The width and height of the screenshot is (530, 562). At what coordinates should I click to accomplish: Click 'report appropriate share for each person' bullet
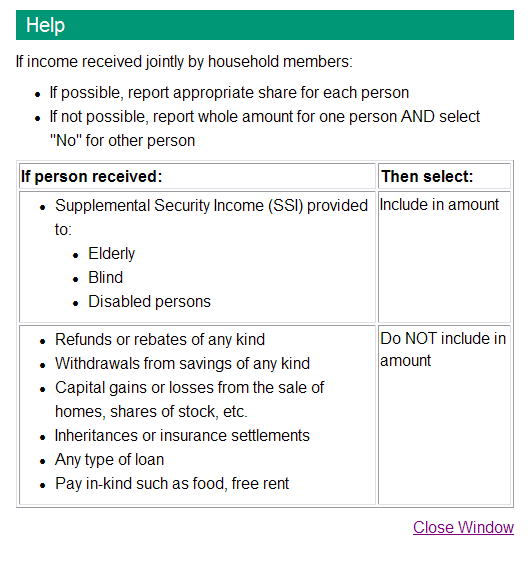tap(229, 92)
